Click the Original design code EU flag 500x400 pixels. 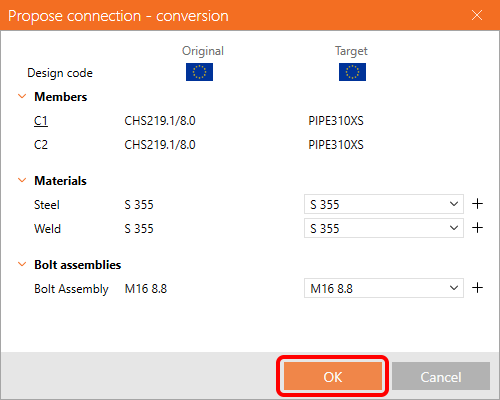coord(199,72)
